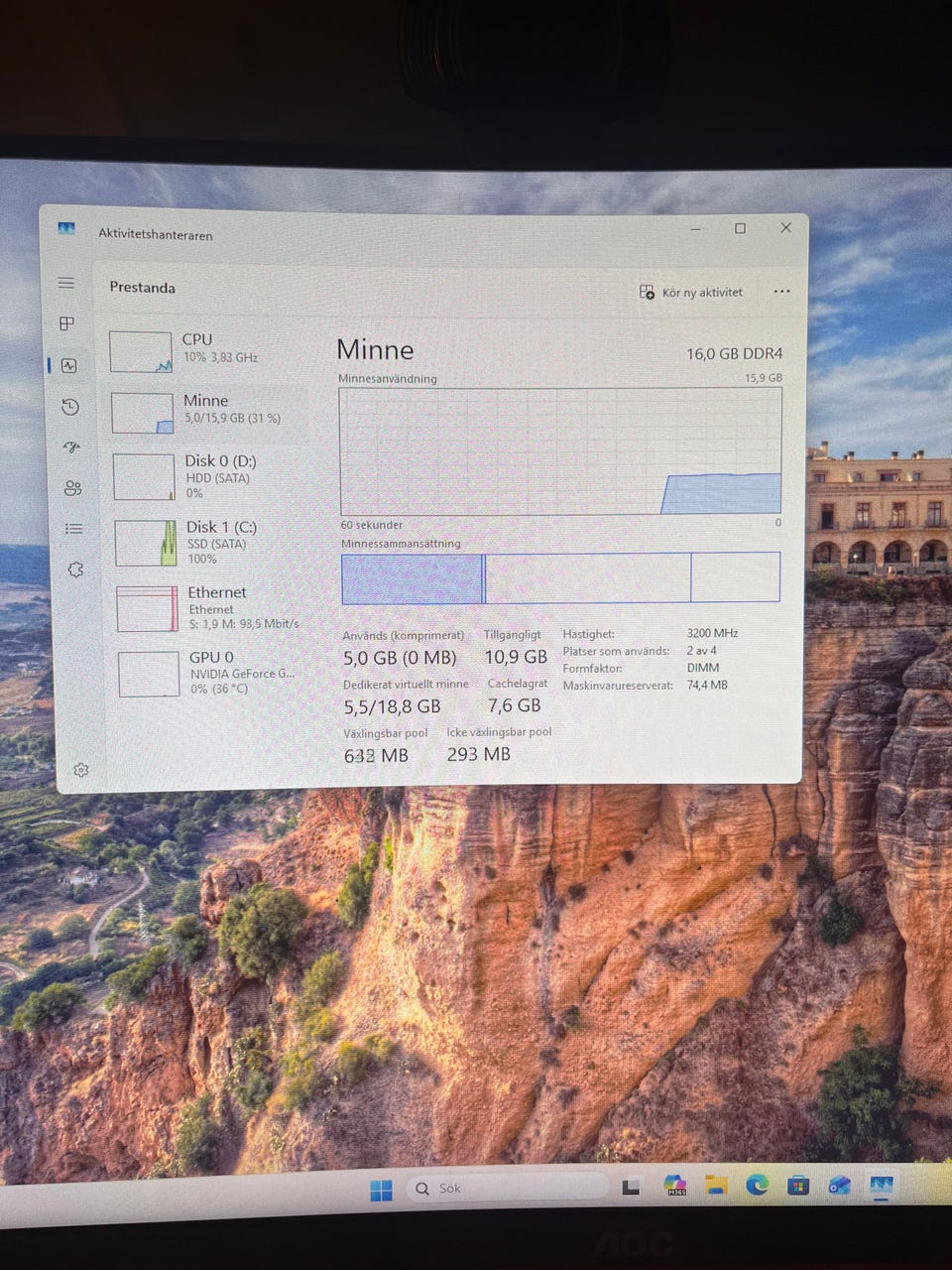Screen dimensions: 952x1270
Task: Minimize the Aktivitetshanteraren window
Action: 695,228
